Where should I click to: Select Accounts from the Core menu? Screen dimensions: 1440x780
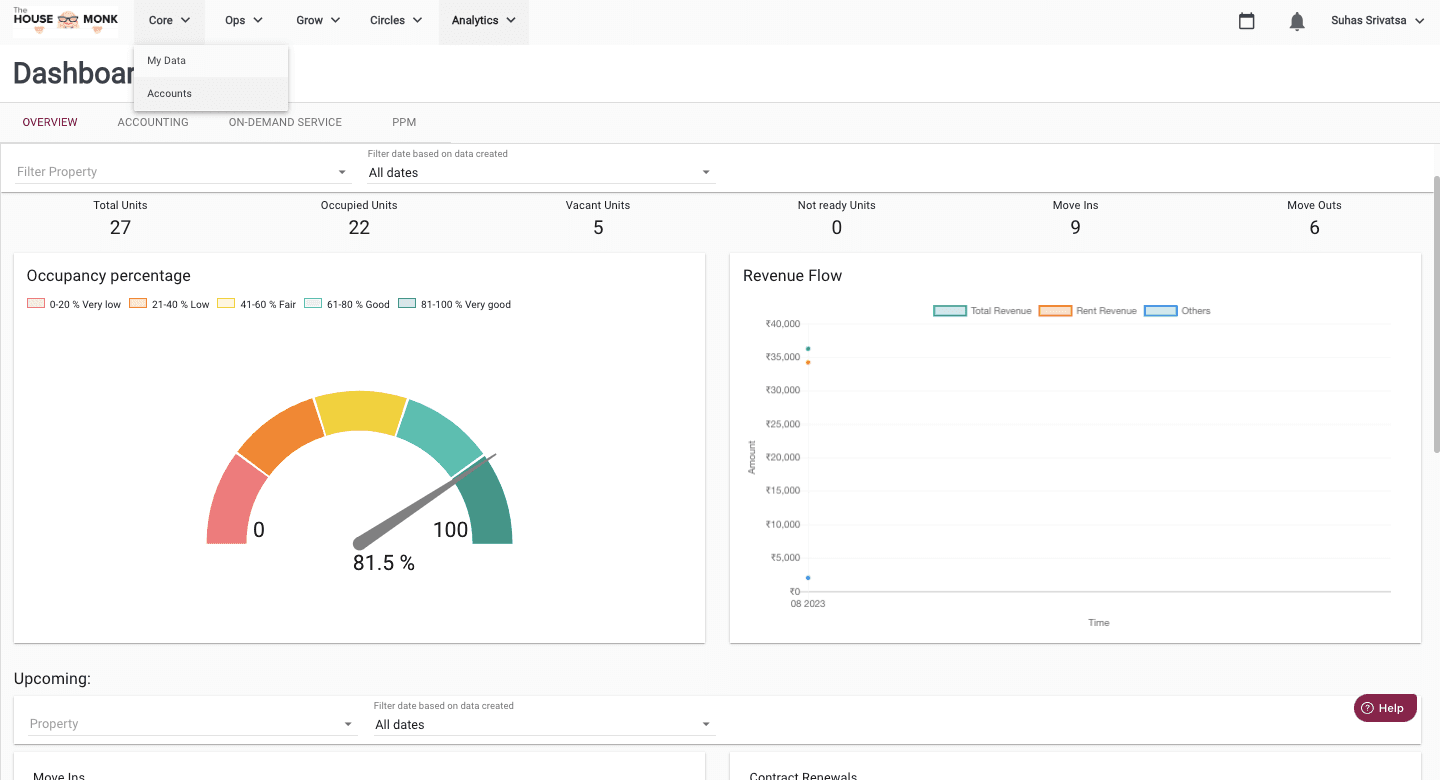pyautogui.click(x=170, y=94)
